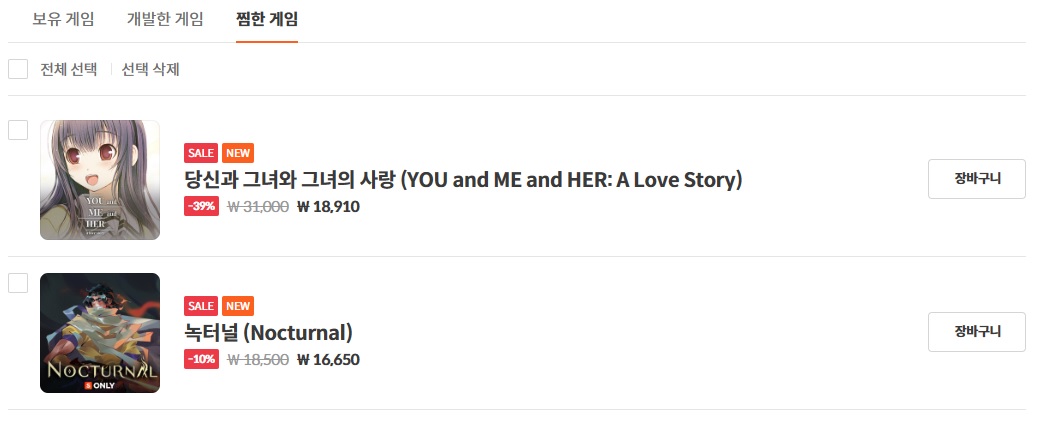Click the SALE badge on YOU and ME and HER
This screenshot has width=1038, height=422.
(201, 153)
